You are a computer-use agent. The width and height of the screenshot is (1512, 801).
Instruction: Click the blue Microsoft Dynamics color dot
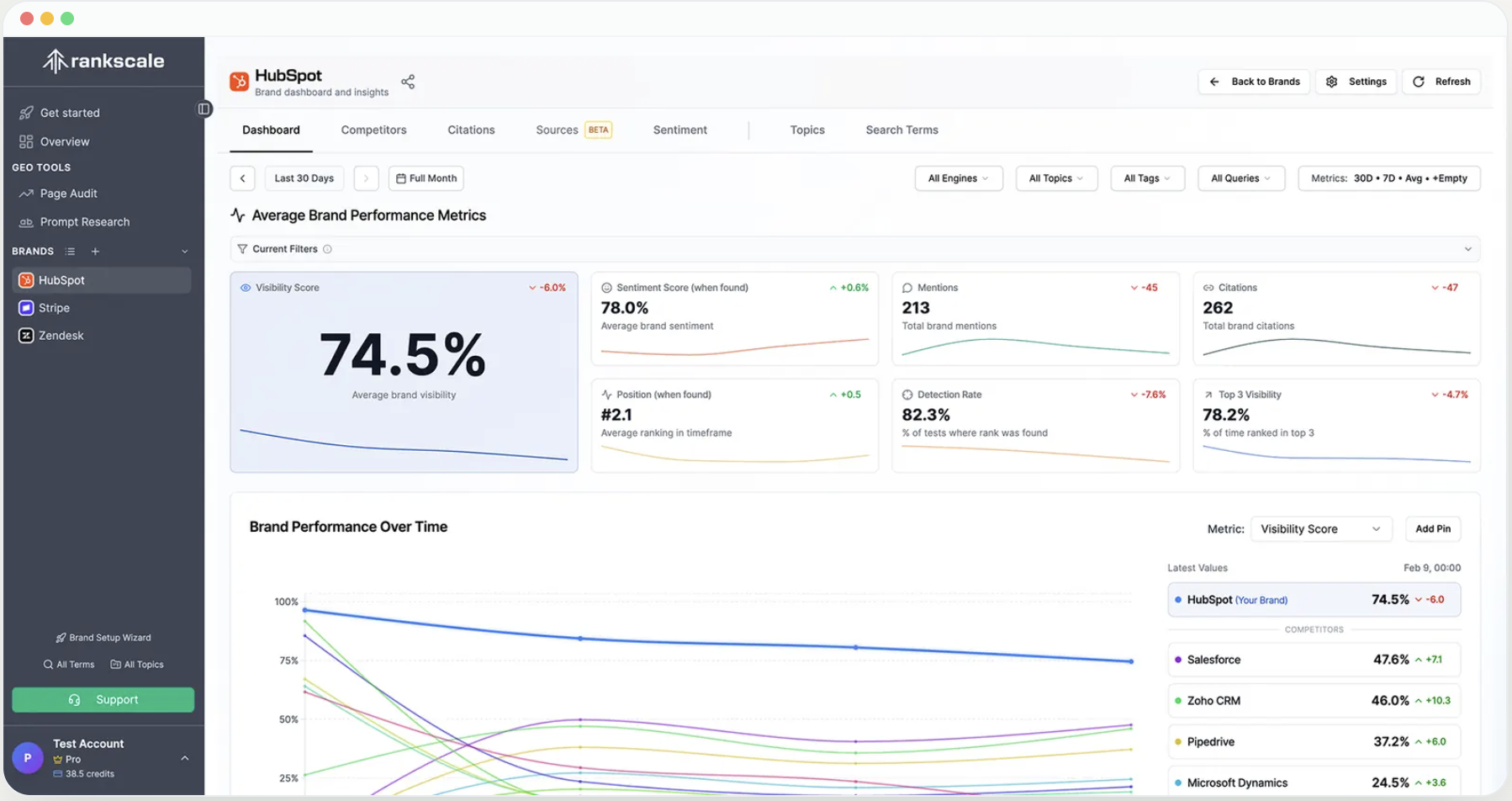1178,783
